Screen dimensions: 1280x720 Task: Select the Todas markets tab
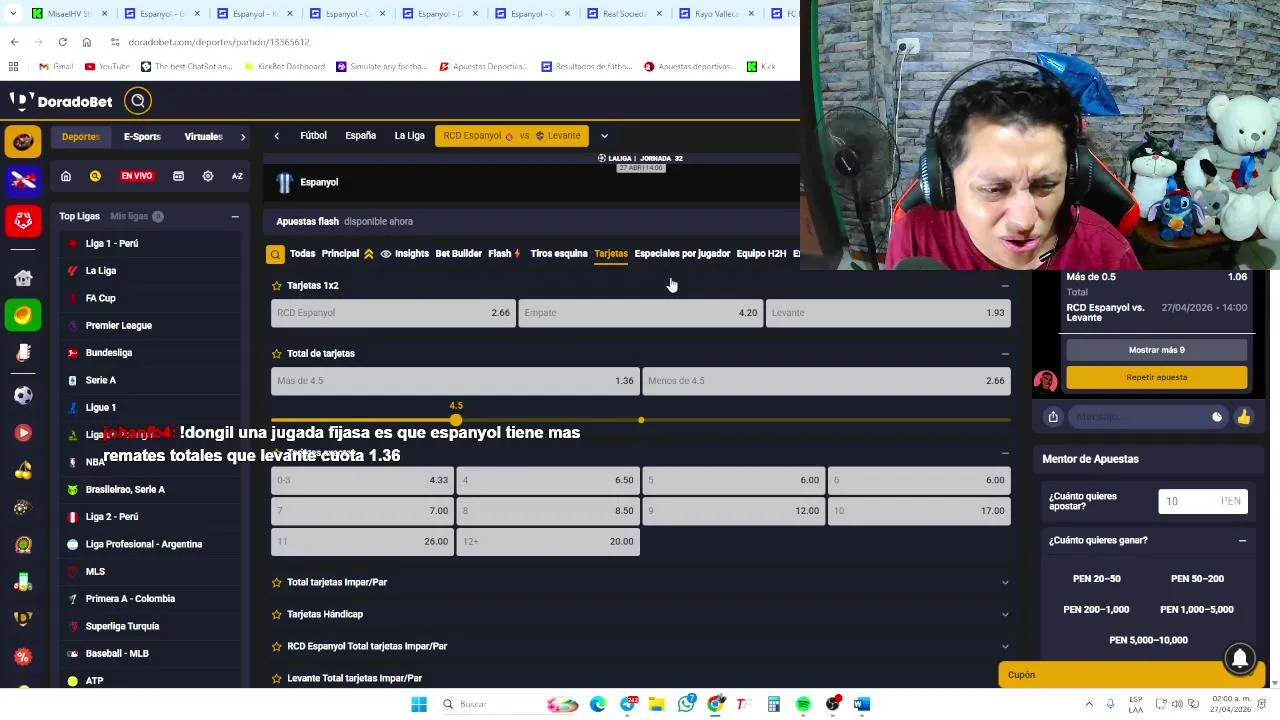click(x=303, y=254)
